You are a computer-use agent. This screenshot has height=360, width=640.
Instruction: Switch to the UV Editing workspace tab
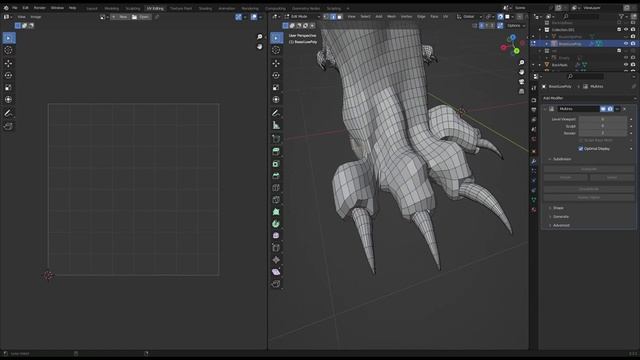pyautogui.click(x=155, y=8)
